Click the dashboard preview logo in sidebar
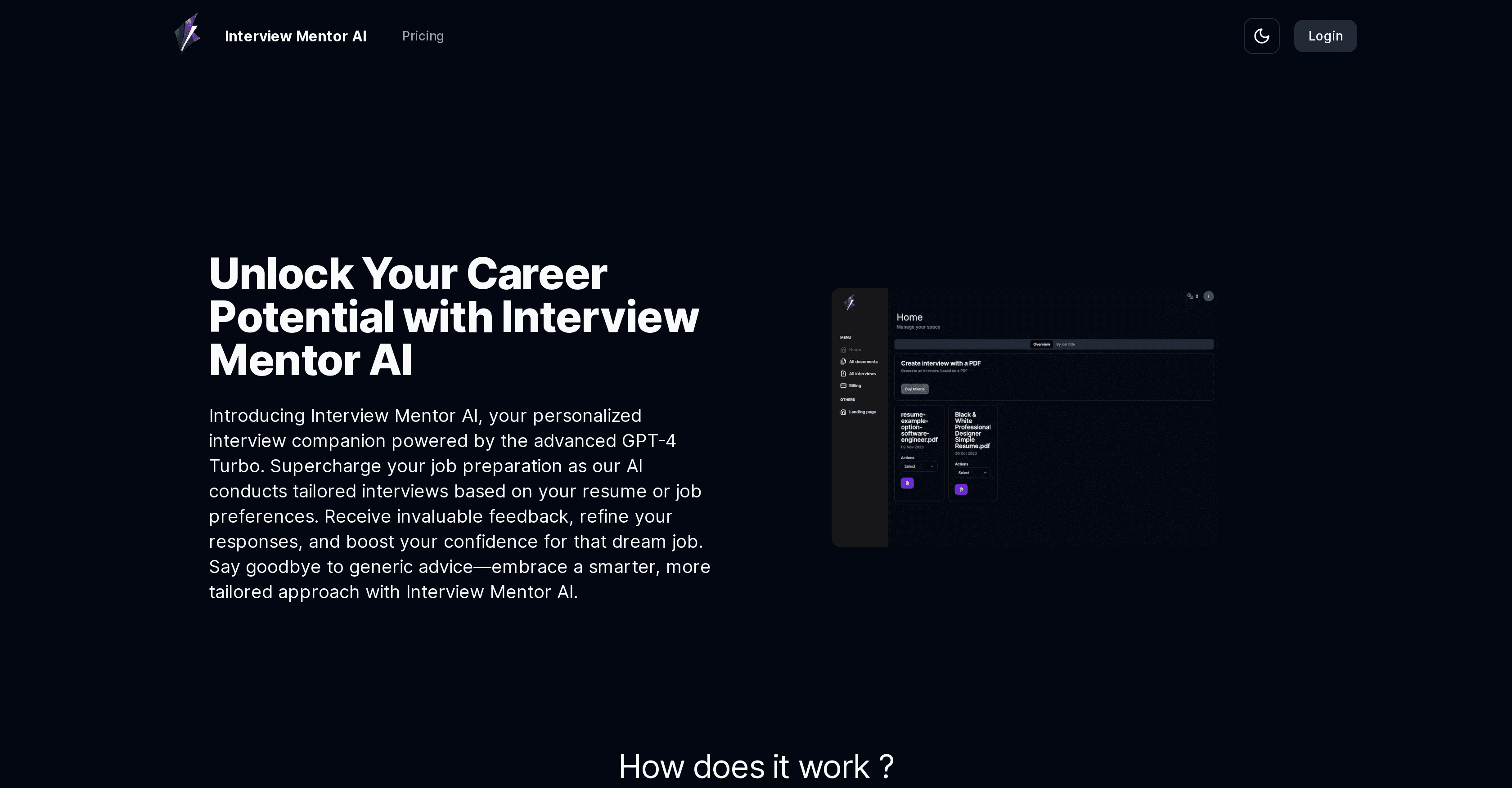Viewport: 1512px width, 788px height. point(850,303)
